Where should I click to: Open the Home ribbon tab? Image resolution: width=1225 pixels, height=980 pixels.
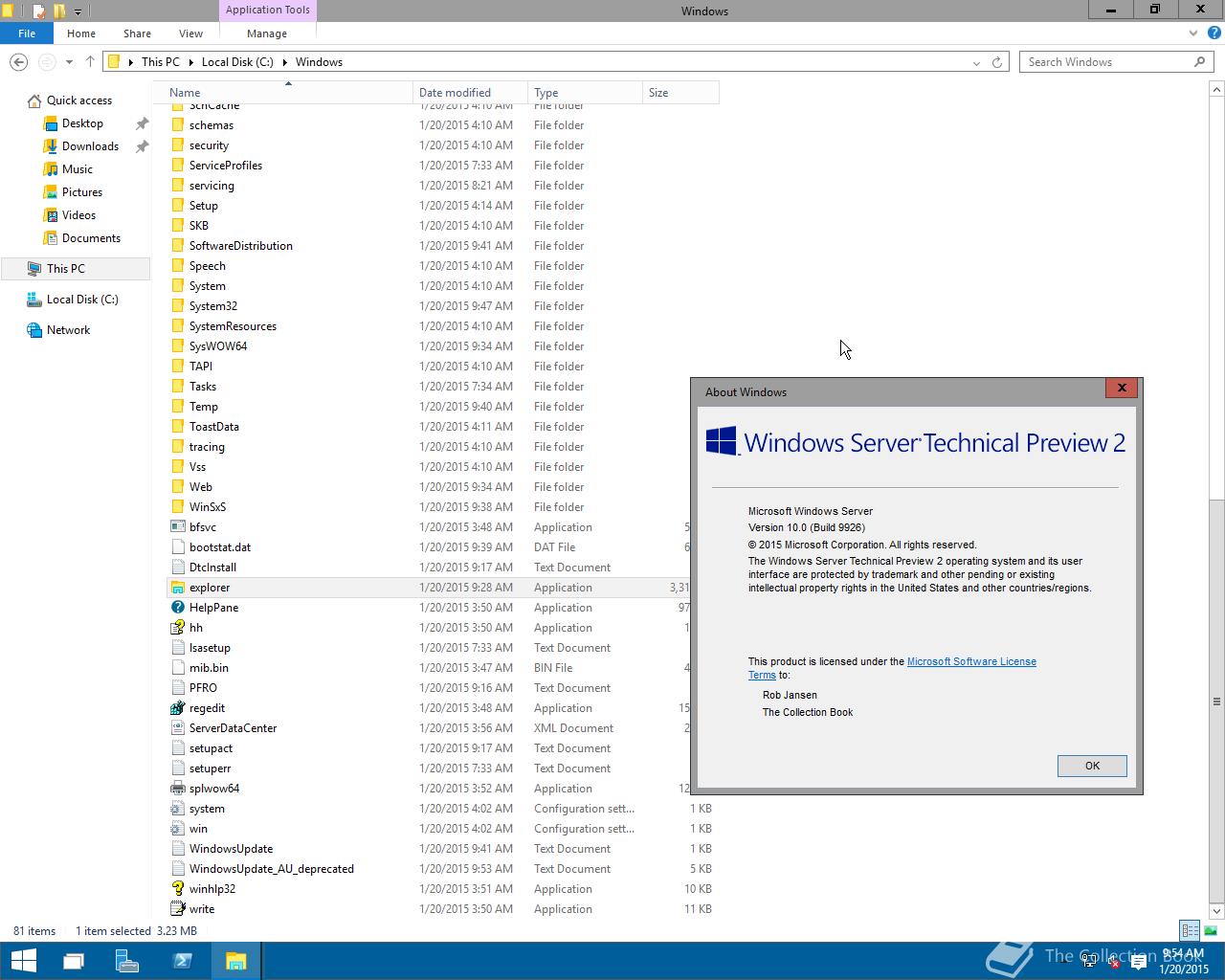81,33
